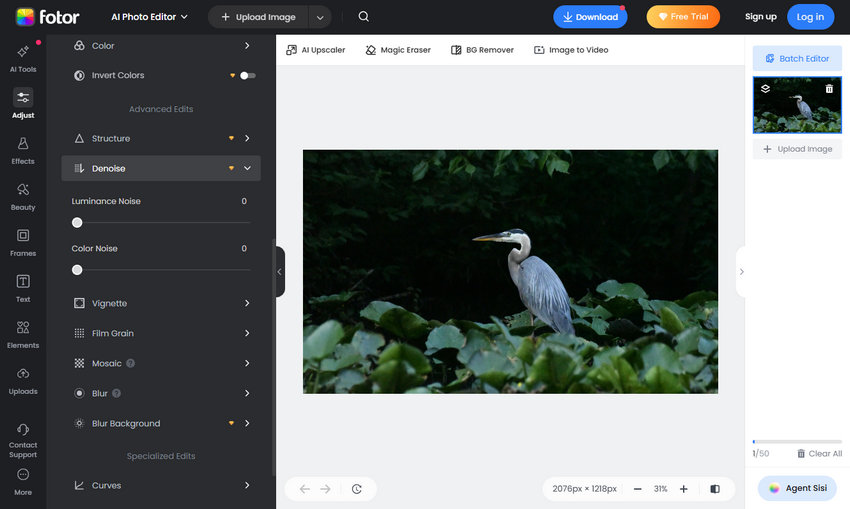The height and width of the screenshot is (509, 850).
Task: Open the Image to Video tool
Action: click(x=571, y=50)
